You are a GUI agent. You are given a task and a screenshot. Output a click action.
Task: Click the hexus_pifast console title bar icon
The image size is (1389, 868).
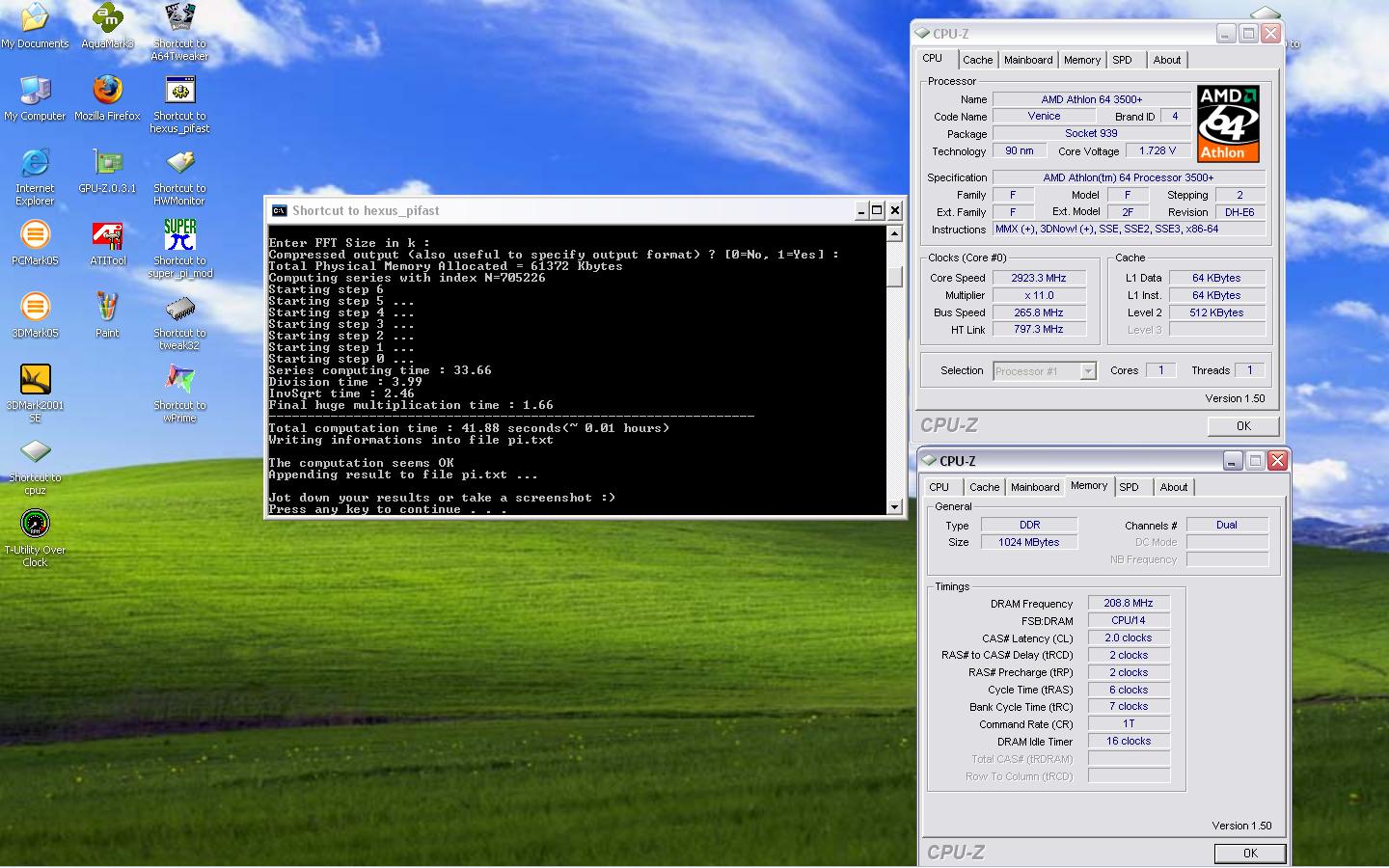(x=280, y=210)
